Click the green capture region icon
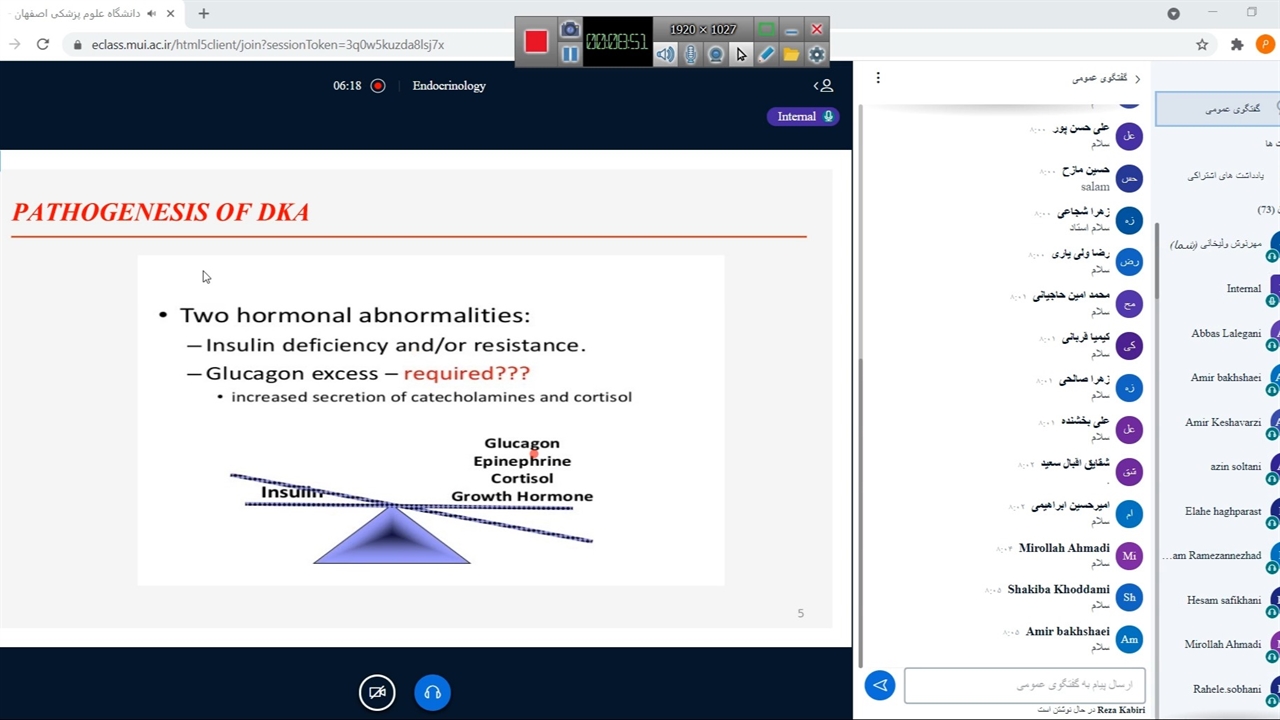The height and width of the screenshot is (720, 1280). [x=766, y=30]
